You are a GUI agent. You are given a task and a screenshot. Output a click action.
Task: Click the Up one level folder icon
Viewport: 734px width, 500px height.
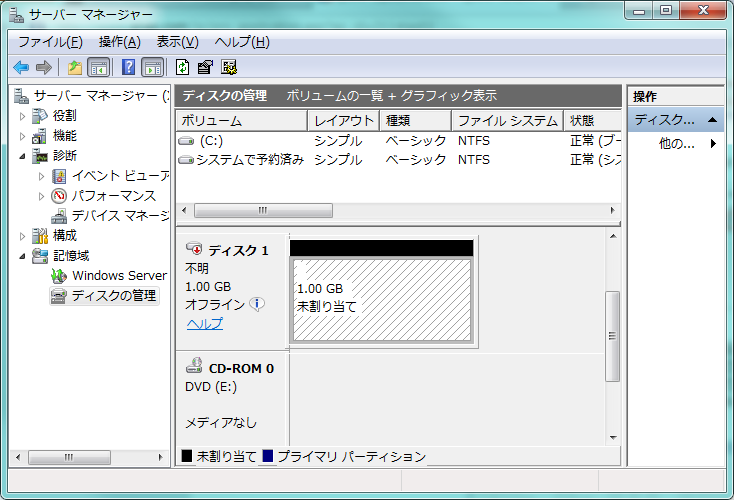coord(75,67)
